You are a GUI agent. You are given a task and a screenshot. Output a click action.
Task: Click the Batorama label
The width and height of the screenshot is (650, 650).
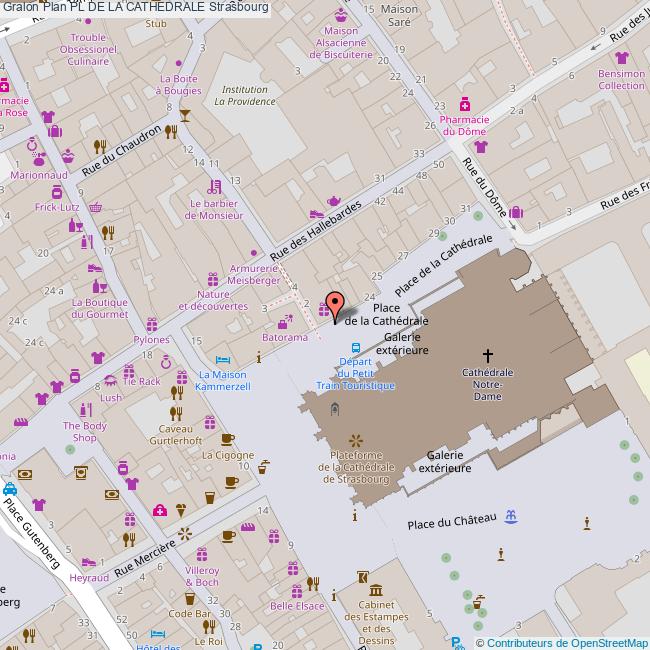[285, 338]
